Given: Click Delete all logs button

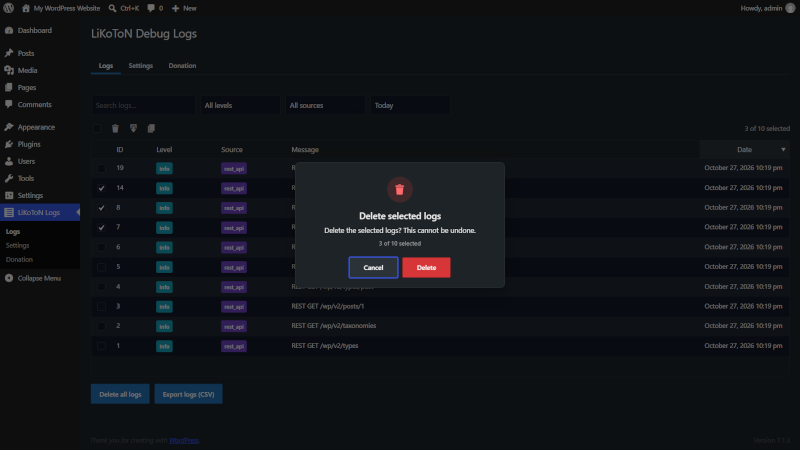Looking at the screenshot, I should click(120, 394).
